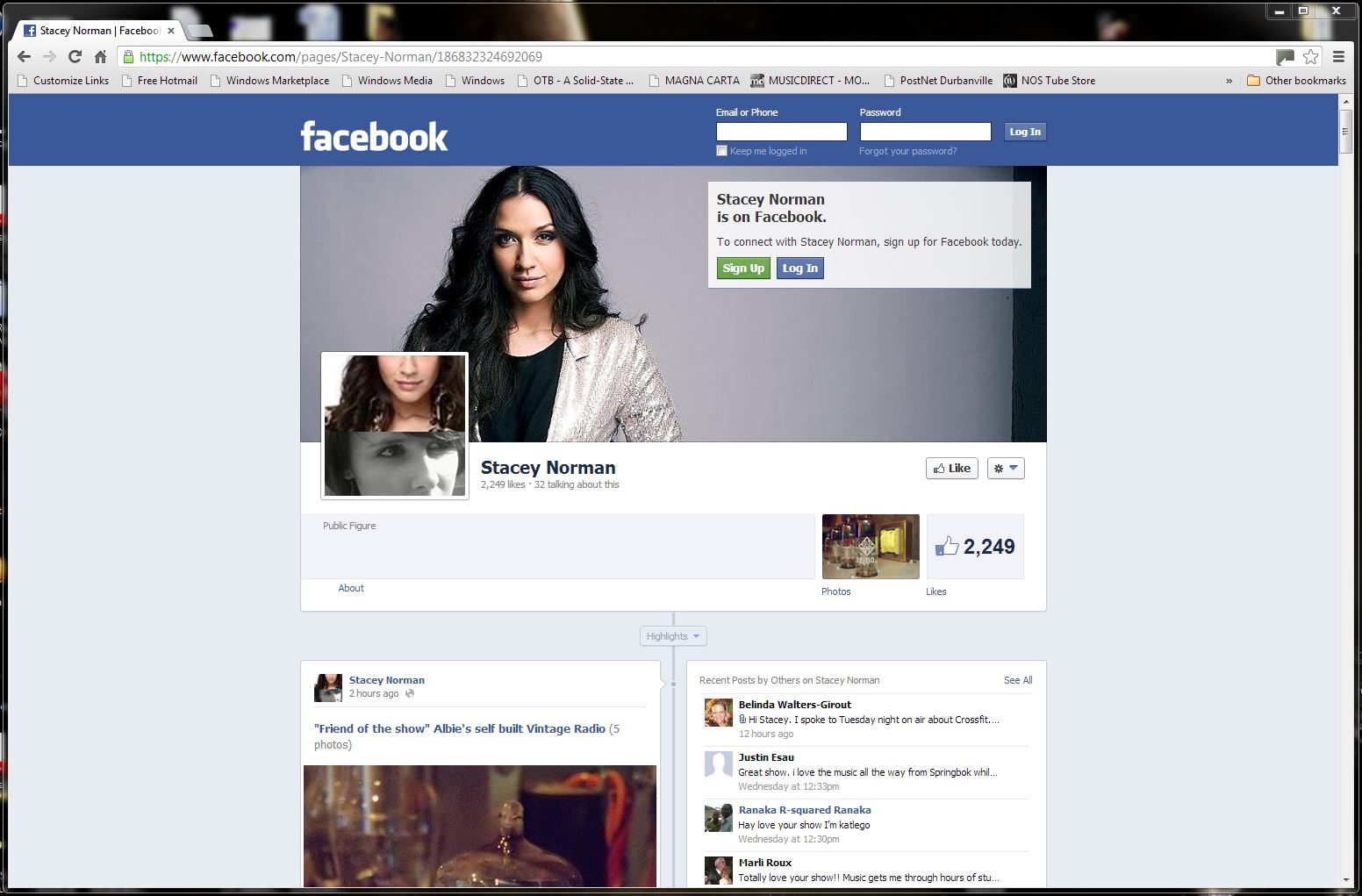Viewport: 1362px width, 896px height.
Task: Open the Stacey Norman profile picture
Action: (x=395, y=426)
